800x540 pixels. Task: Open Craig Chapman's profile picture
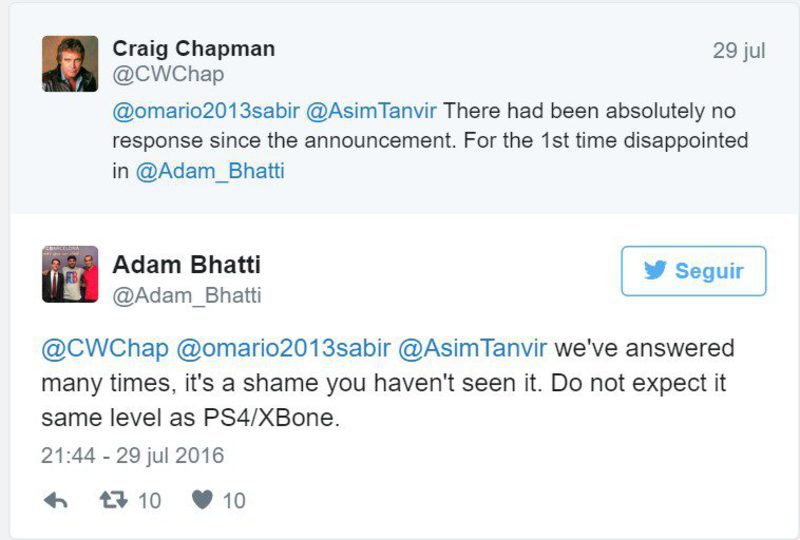coord(69,63)
